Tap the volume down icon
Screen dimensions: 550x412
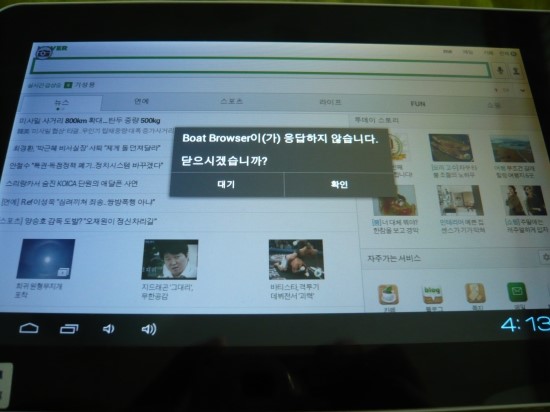pos(108,329)
